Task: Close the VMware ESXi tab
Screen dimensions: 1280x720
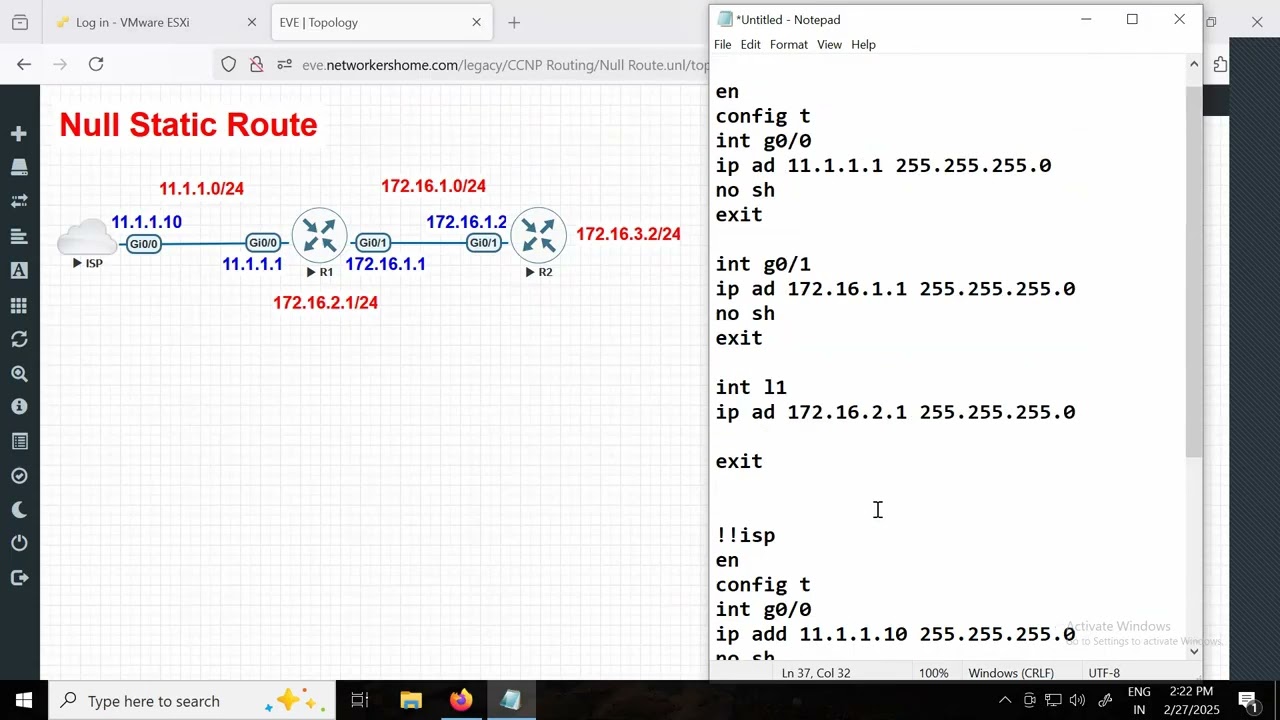Action: coord(252,22)
